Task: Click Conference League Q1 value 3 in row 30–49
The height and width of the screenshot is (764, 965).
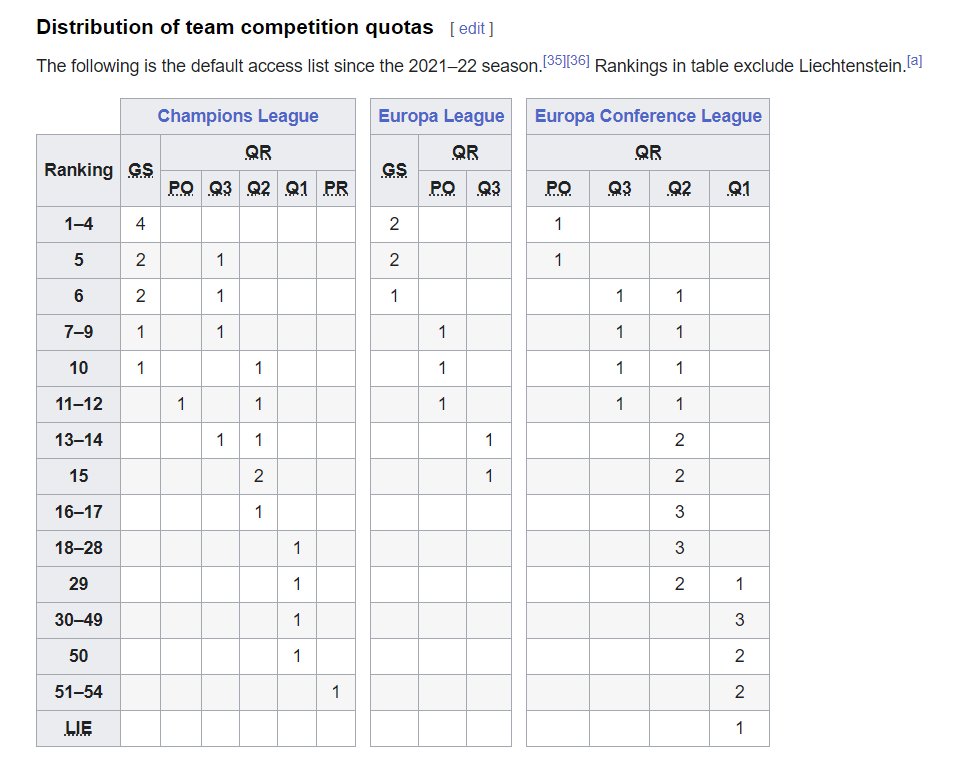Action: pos(739,620)
